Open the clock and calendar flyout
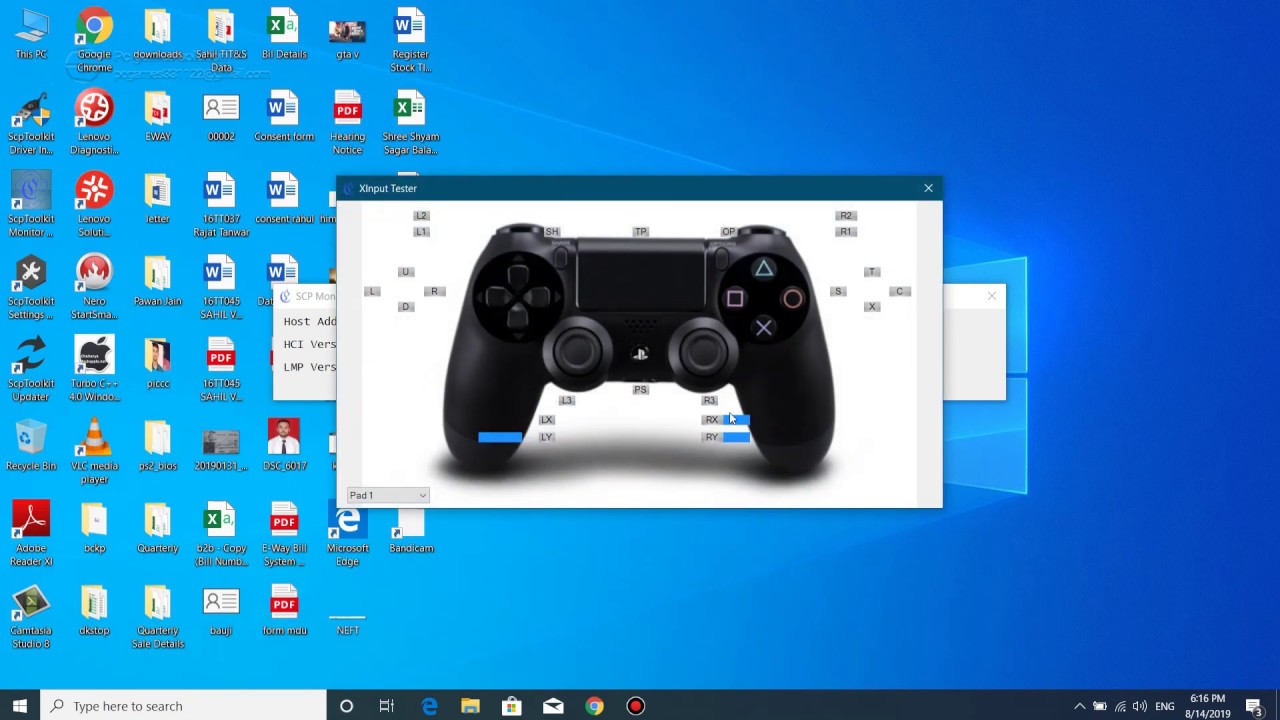Viewport: 1280px width, 720px height. click(1208, 706)
